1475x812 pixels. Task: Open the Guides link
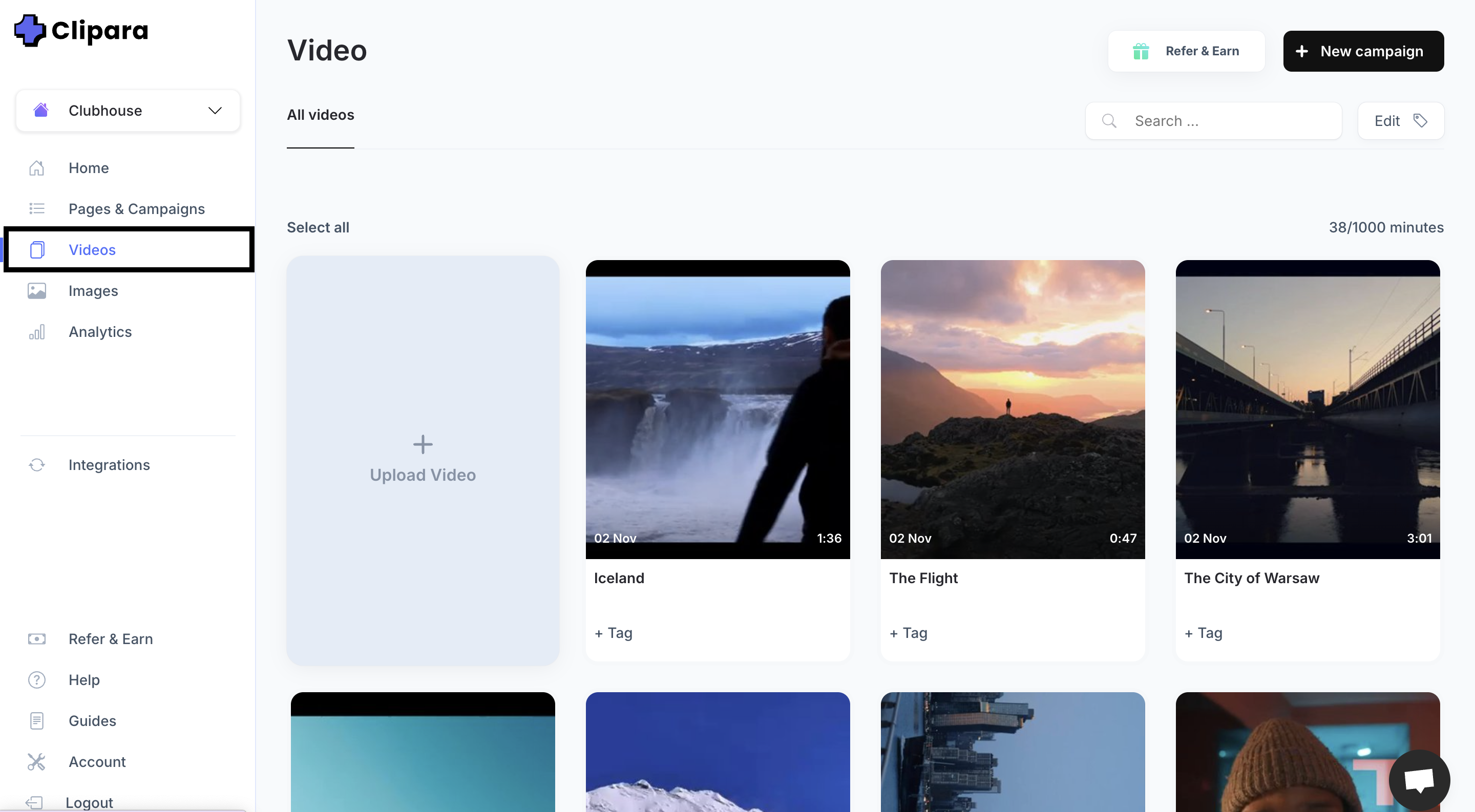point(92,720)
